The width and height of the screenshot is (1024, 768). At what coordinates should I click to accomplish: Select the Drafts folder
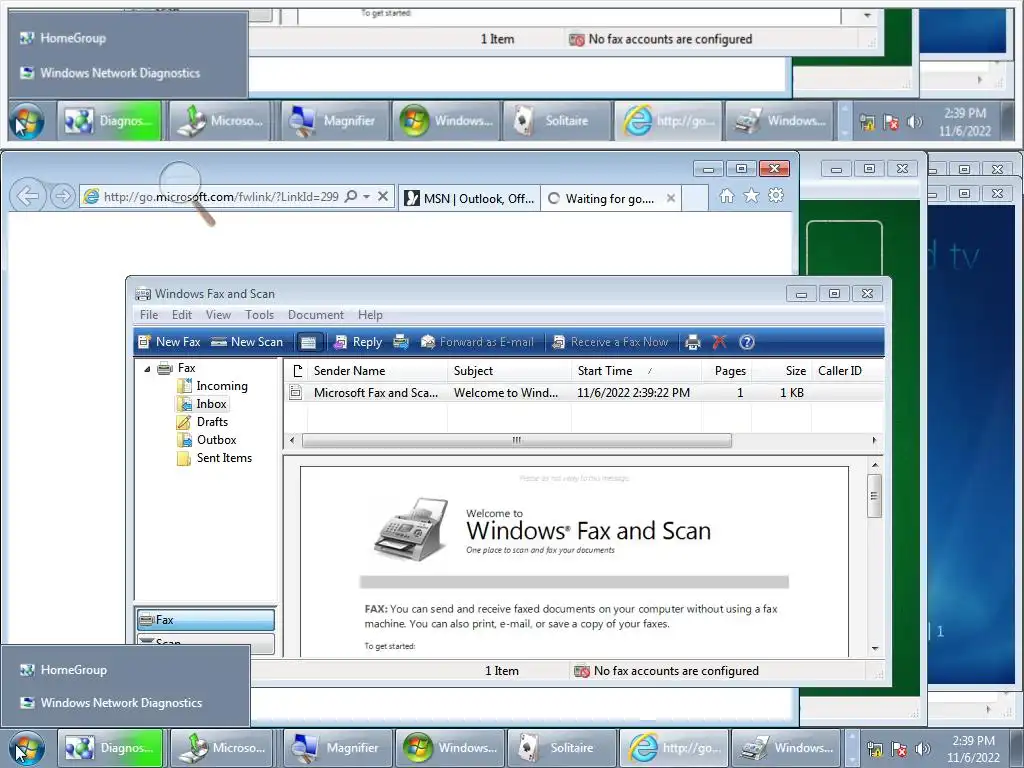(x=212, y=422)
